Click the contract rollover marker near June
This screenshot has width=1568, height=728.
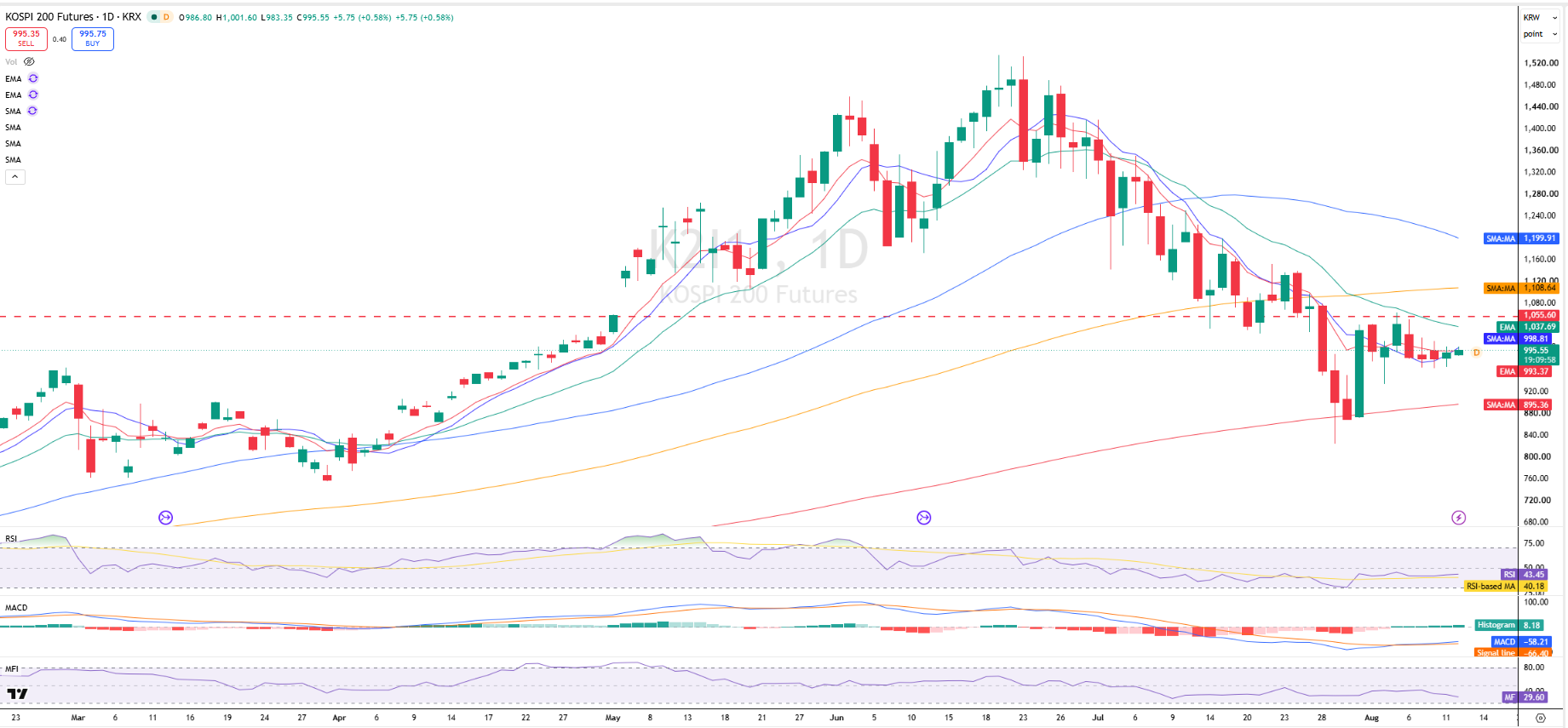(x=924, y=518)
